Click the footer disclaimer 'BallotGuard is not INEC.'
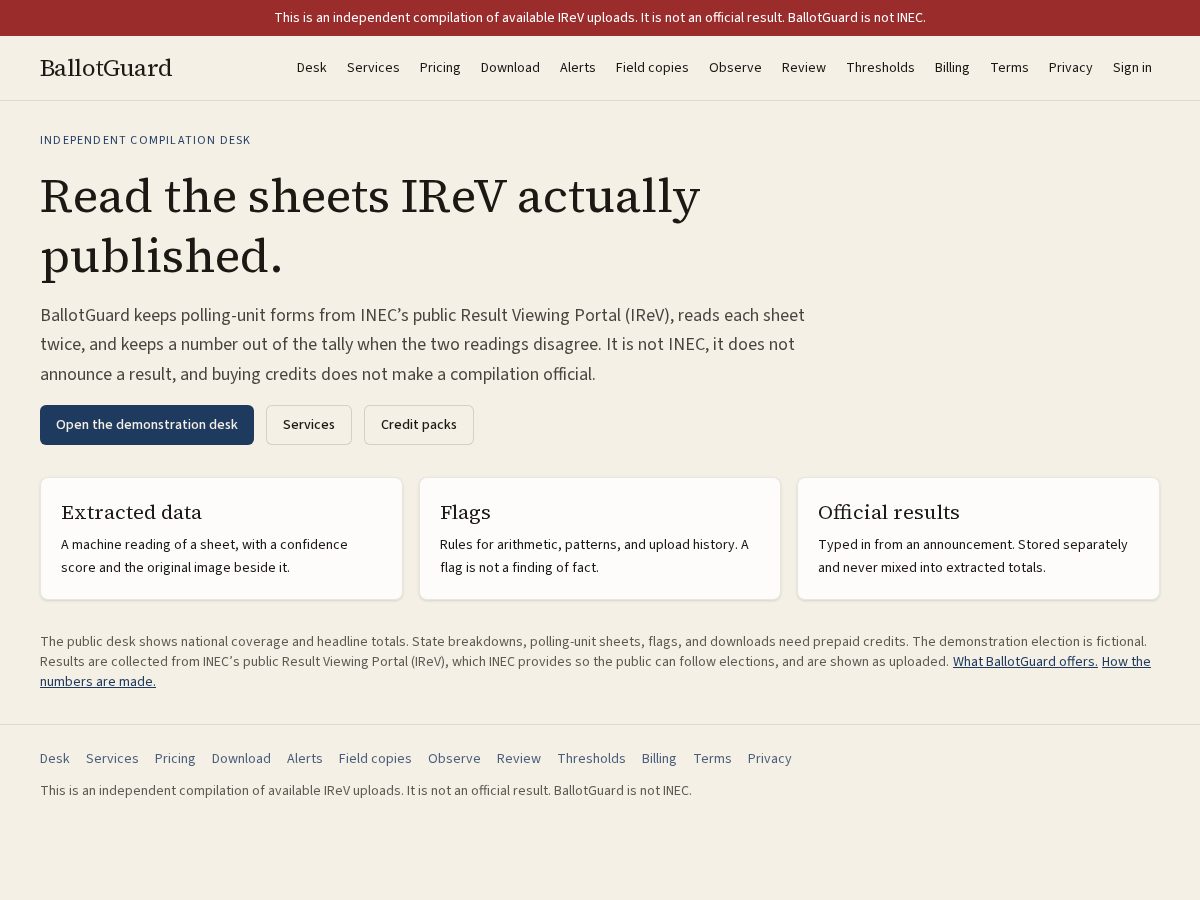Screen dimensions: 1200x900 point(623,790)
